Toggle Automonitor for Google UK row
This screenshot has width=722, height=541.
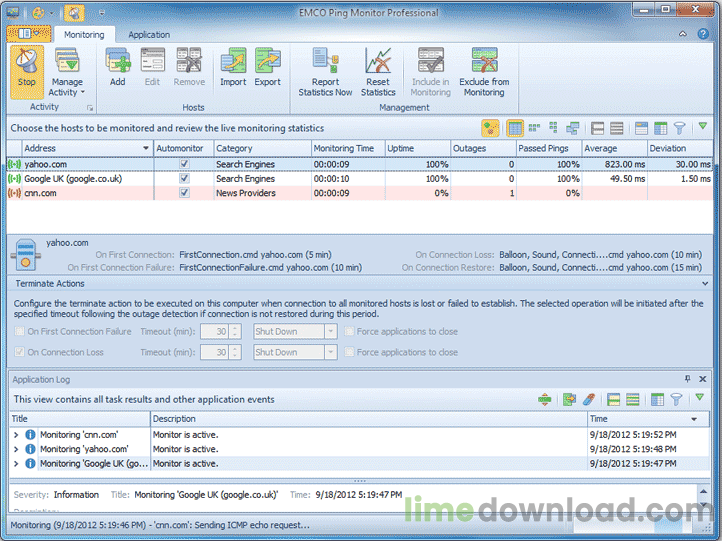184,178
